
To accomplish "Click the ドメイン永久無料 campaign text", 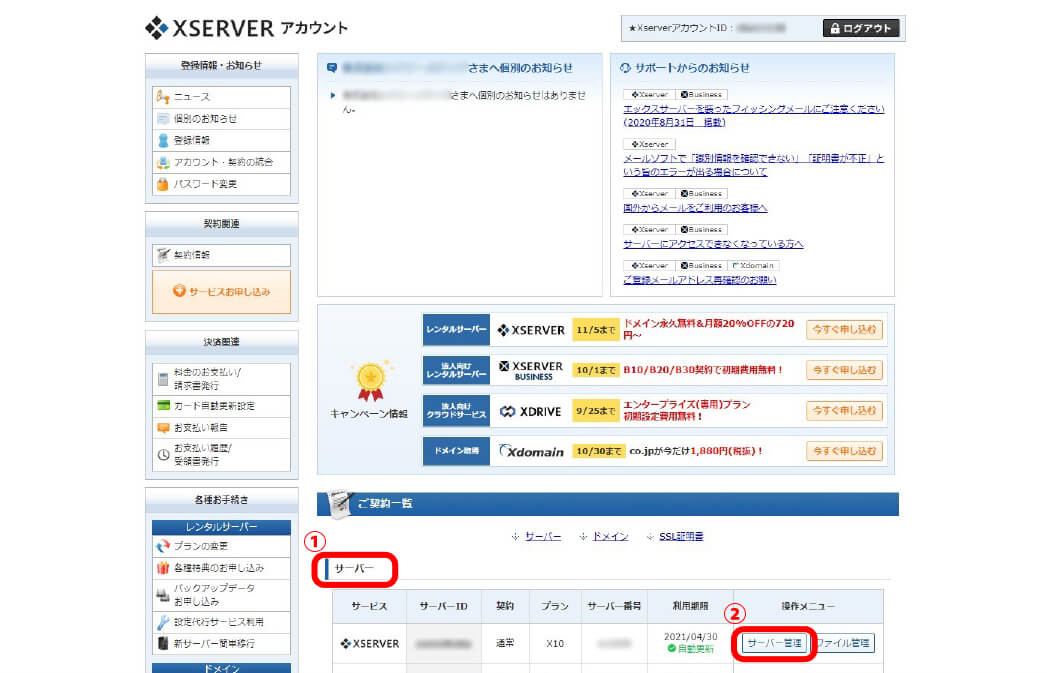I will click(x=709, y=329).
